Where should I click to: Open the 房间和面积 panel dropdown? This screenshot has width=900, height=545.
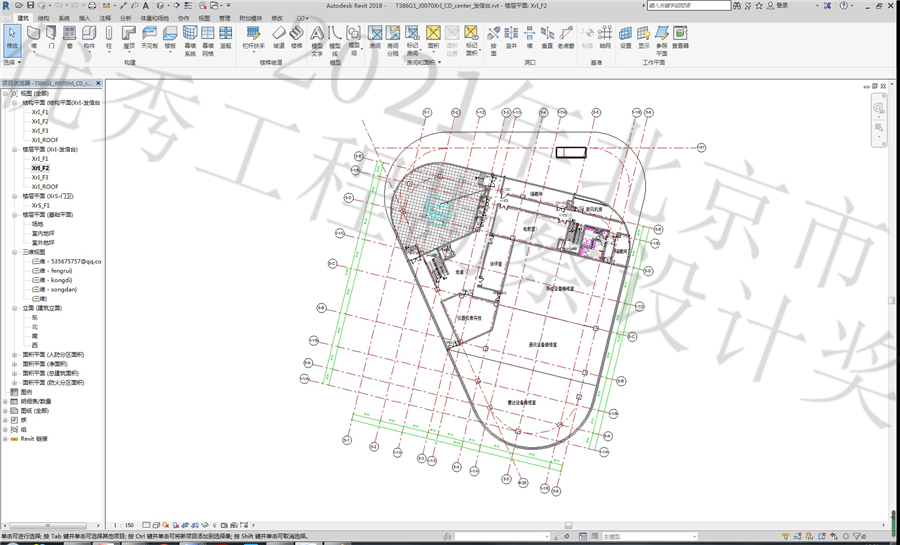[x=424, y=62]
